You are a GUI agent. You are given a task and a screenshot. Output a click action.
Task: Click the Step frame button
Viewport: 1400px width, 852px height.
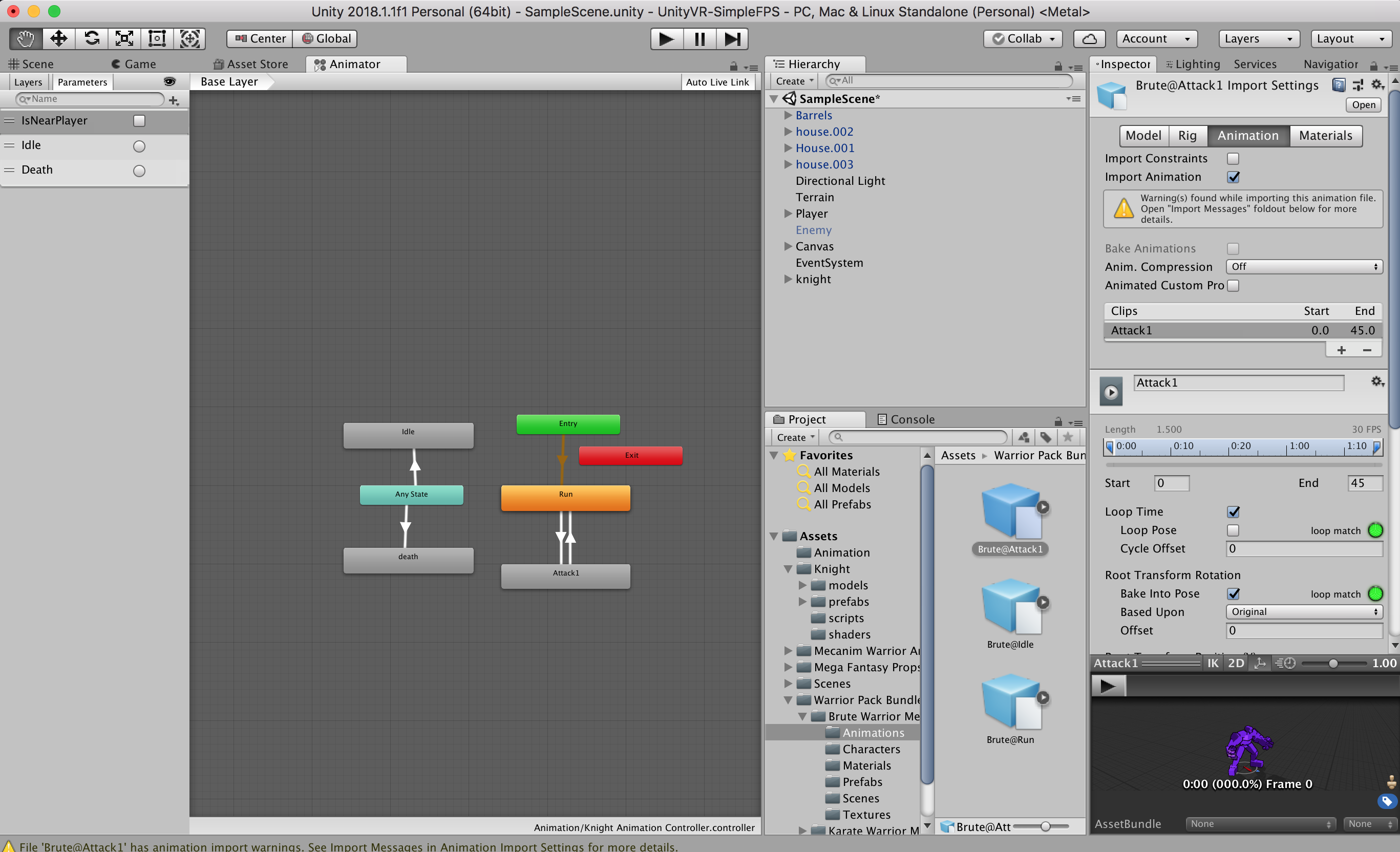tap(732, 38)
